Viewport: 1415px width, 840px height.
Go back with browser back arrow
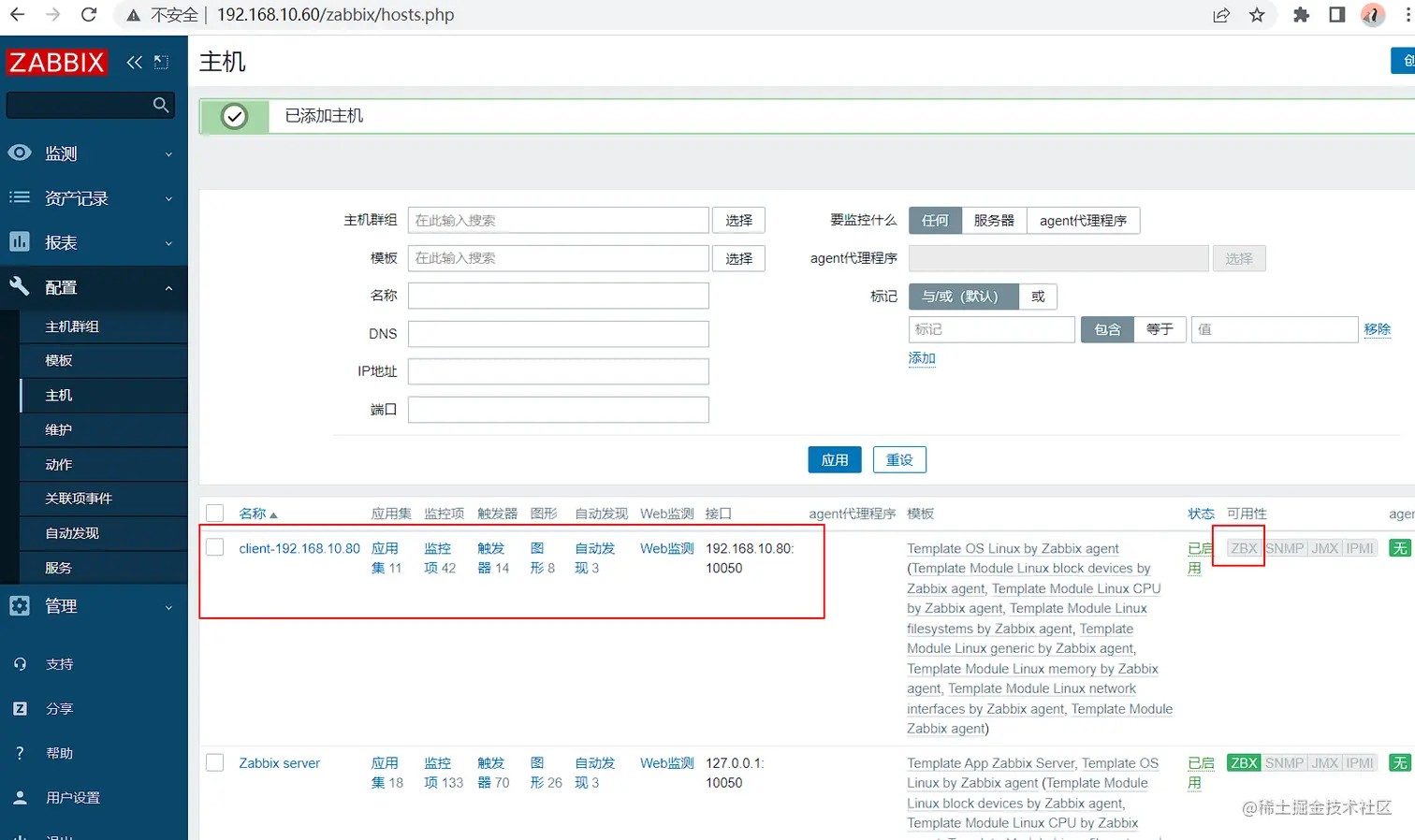coord(18,15)
